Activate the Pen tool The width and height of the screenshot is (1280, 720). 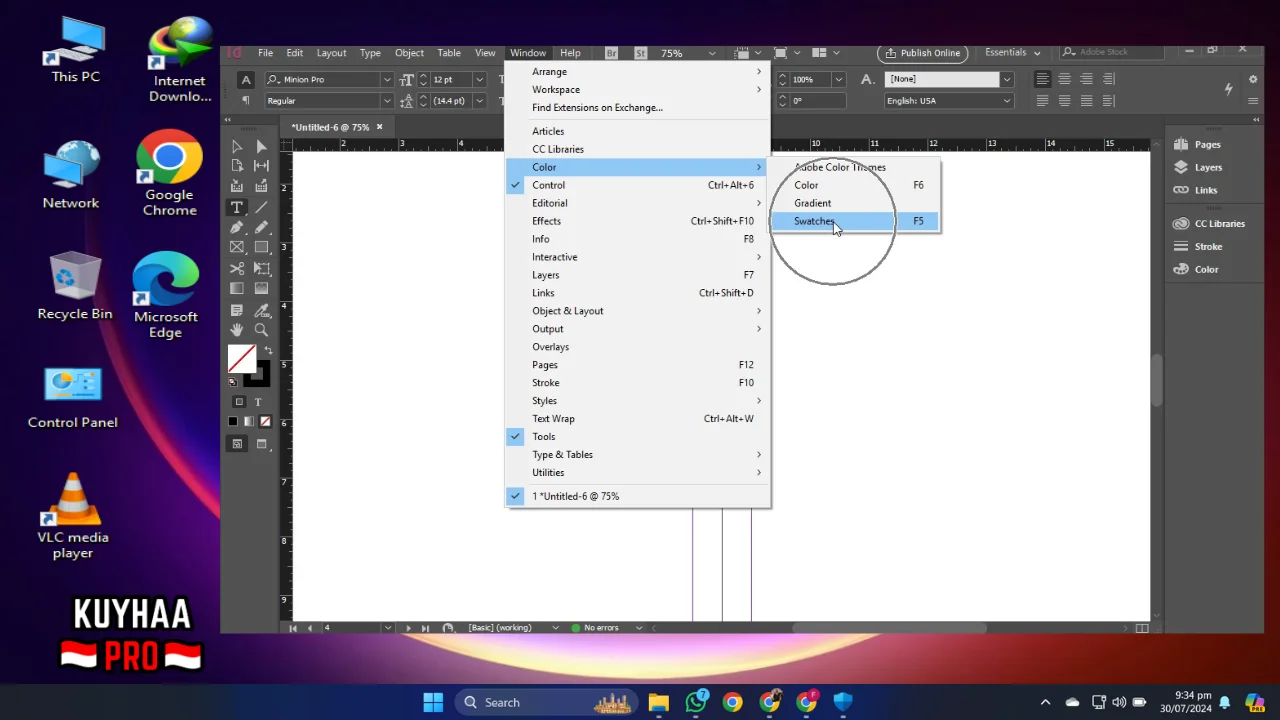click(x=237, y=227)
